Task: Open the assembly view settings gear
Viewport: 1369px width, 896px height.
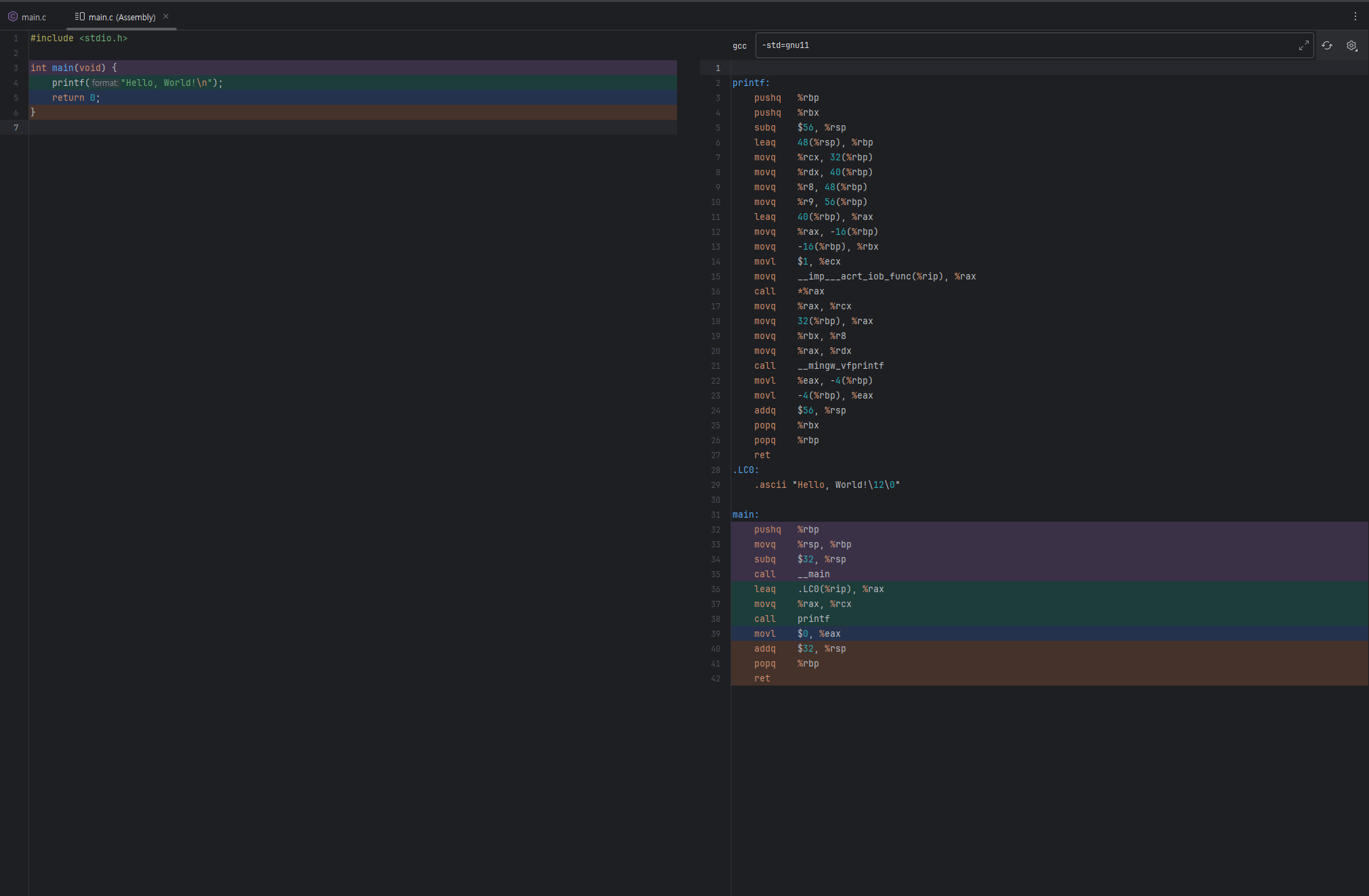Action: click(1351, 45)
